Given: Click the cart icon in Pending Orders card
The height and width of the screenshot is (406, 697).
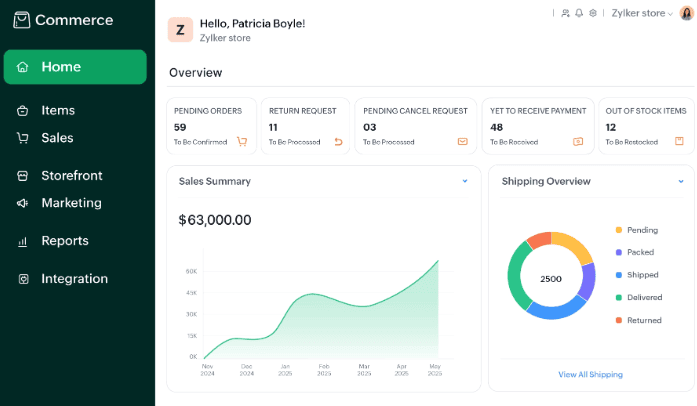Looking at the screenshot, I should (241, 142).
